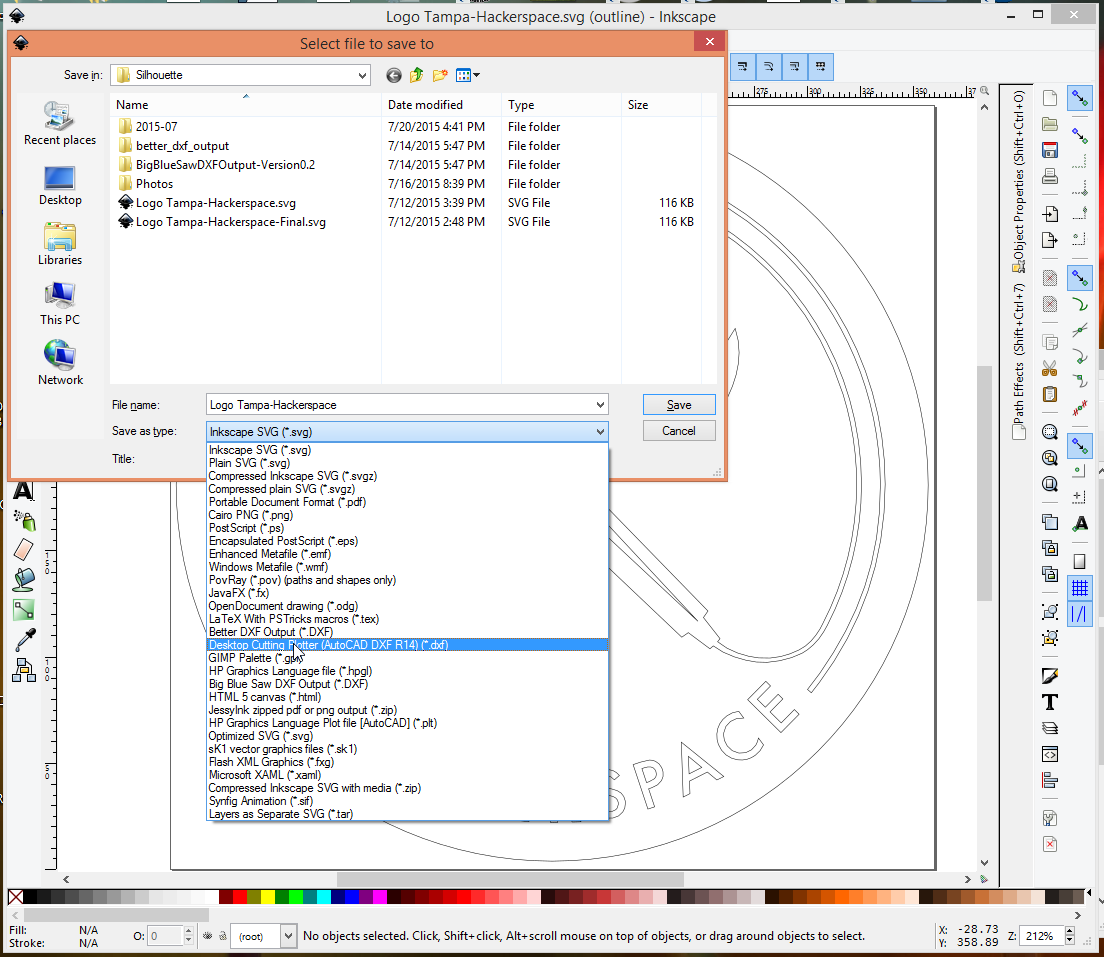Toggle snap to path intersections
The width and height of the screenshot is (1104, 957).
(x=1079, y=330)
